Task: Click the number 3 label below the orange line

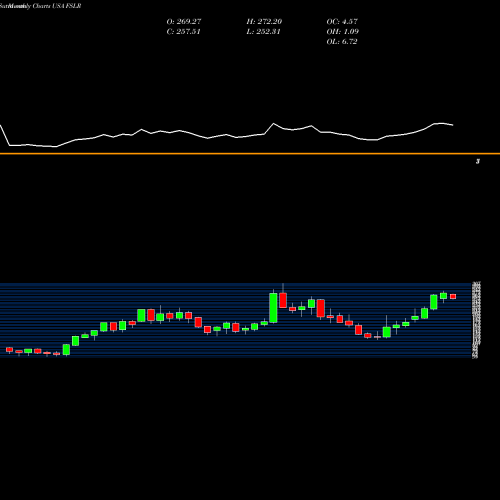Action: click(x=478, y=162)
